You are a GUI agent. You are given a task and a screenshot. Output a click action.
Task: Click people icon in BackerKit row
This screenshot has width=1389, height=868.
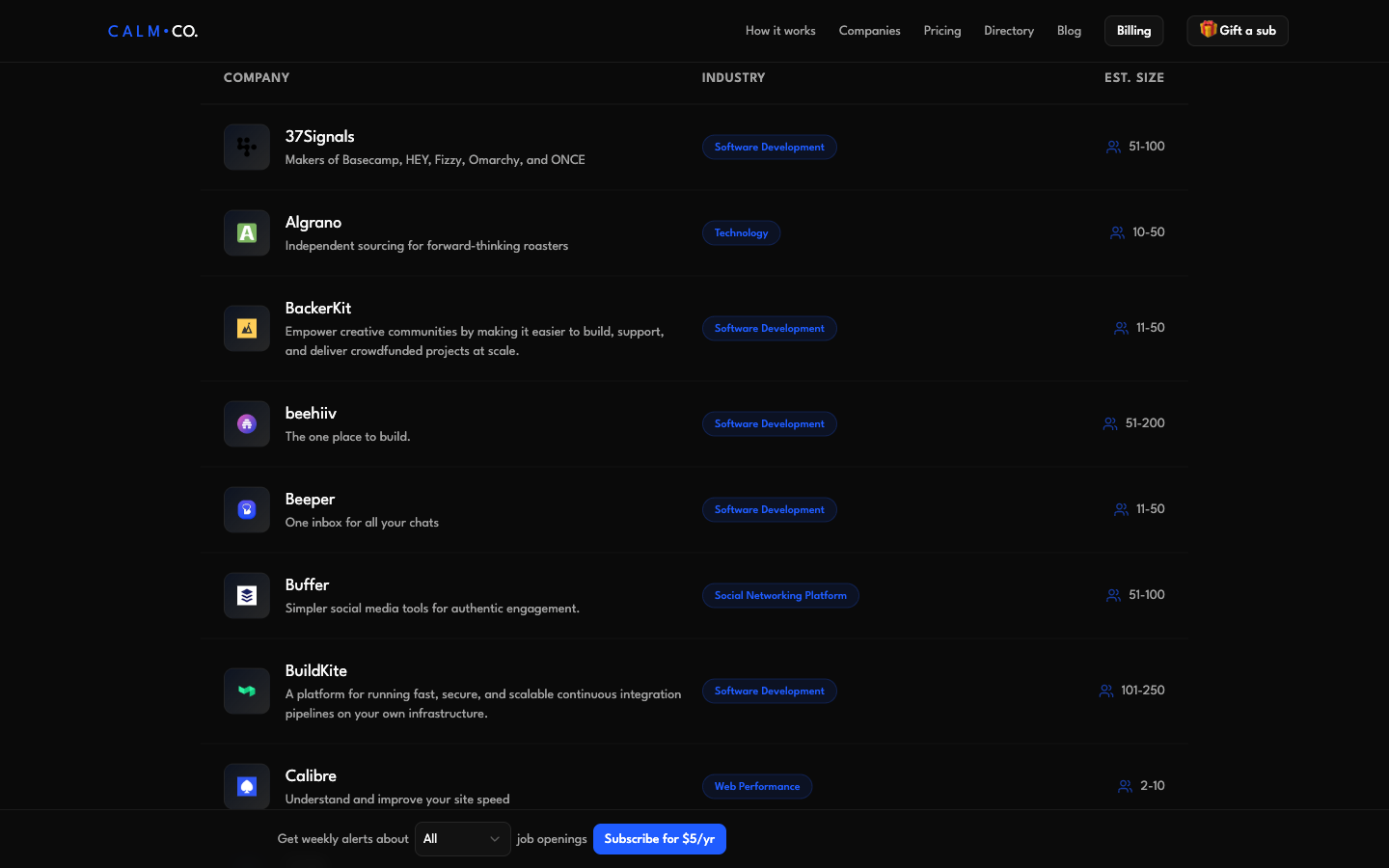pyautogui.click(x=1121, y=328)
